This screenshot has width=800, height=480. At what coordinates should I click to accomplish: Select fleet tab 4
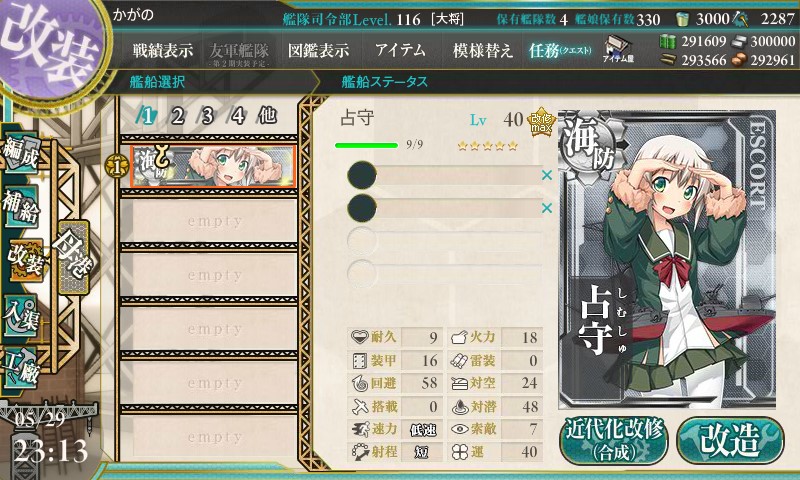point(237,117)
